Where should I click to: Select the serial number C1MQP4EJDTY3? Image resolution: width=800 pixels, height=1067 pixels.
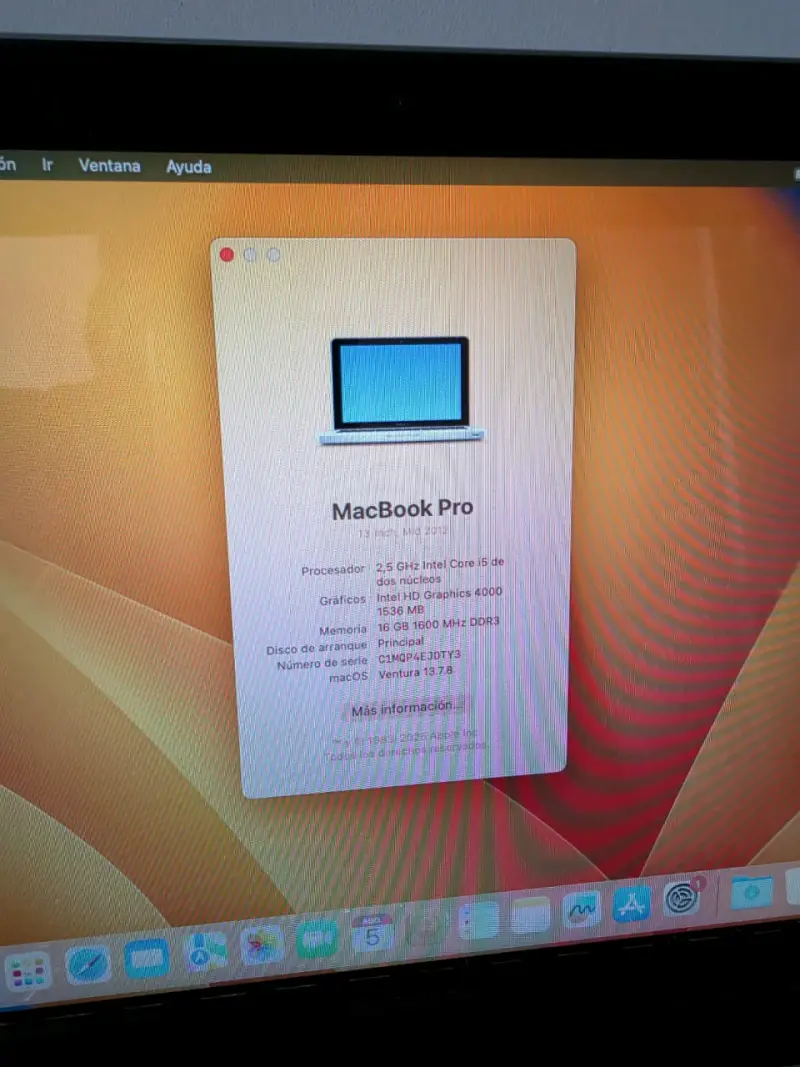[419, 657]
